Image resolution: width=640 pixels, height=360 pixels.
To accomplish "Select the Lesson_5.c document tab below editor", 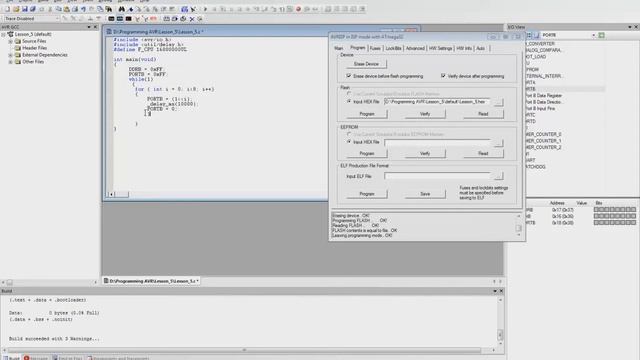I will tap(151, 281).
